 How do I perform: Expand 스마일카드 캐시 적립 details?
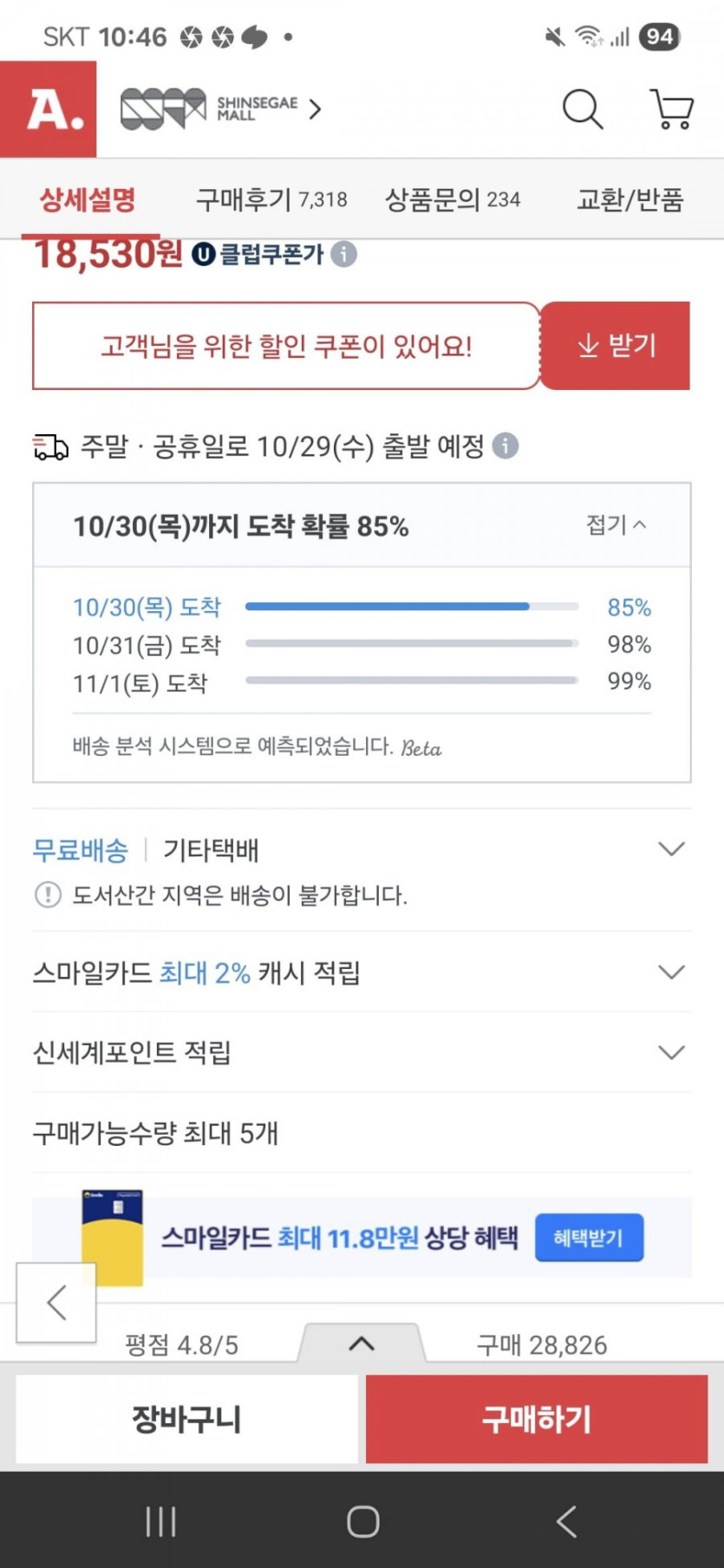click(671, 973)
